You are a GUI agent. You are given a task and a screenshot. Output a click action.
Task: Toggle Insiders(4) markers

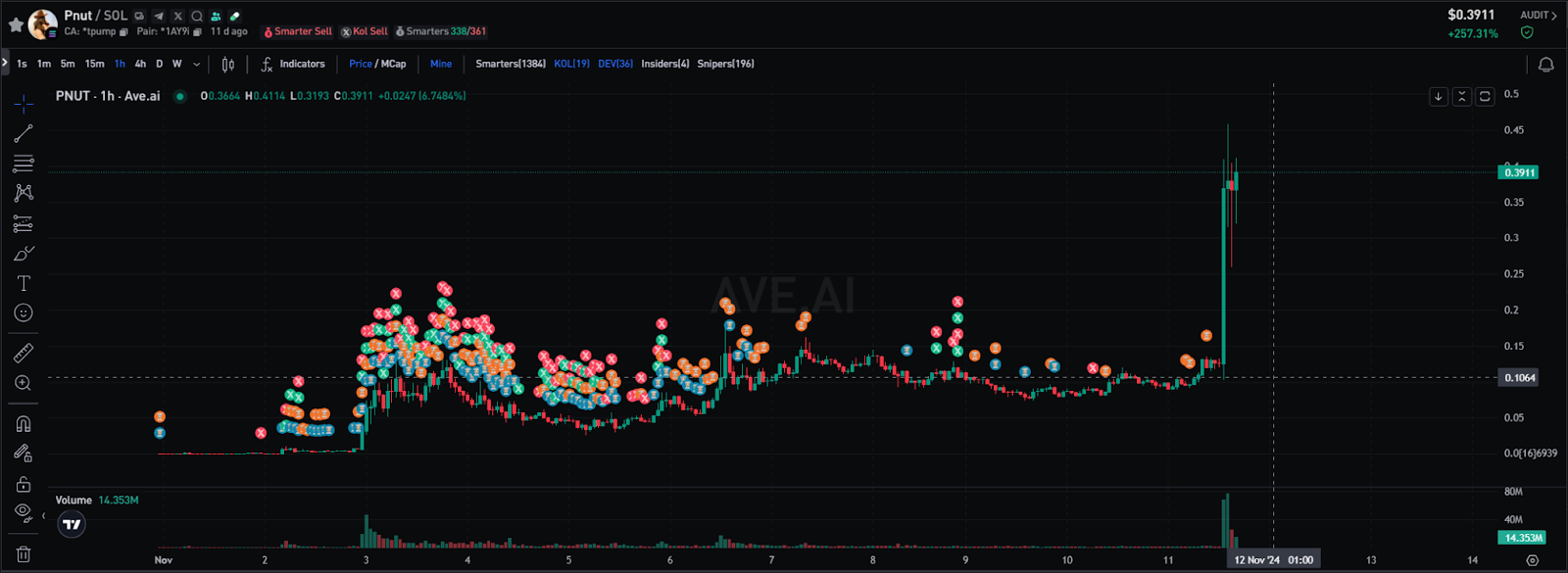665,64
